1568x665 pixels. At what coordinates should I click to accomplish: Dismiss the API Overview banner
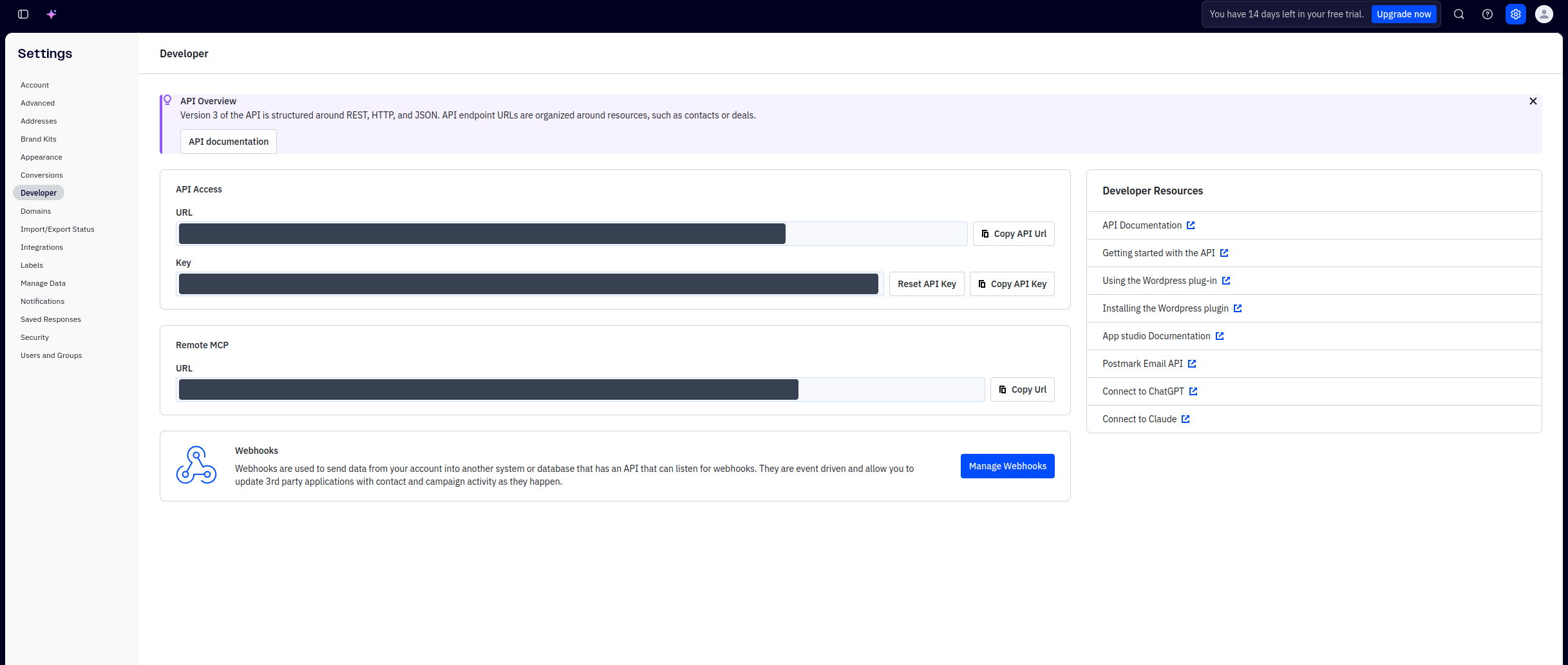point(1533,101)
